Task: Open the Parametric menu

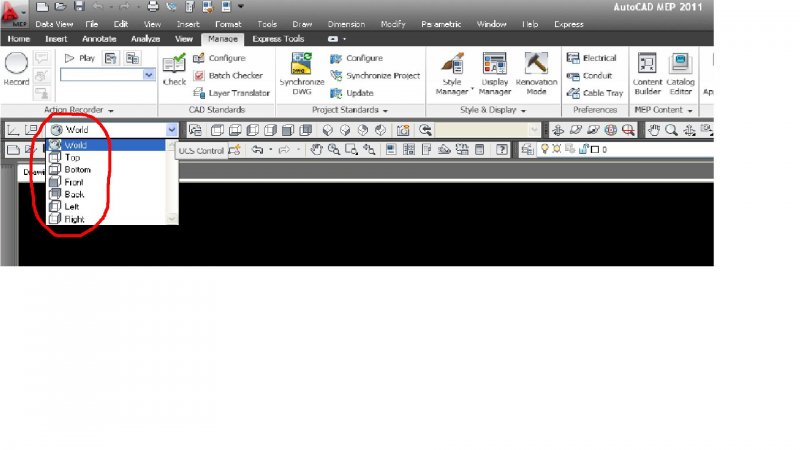Action: [441, 24]
